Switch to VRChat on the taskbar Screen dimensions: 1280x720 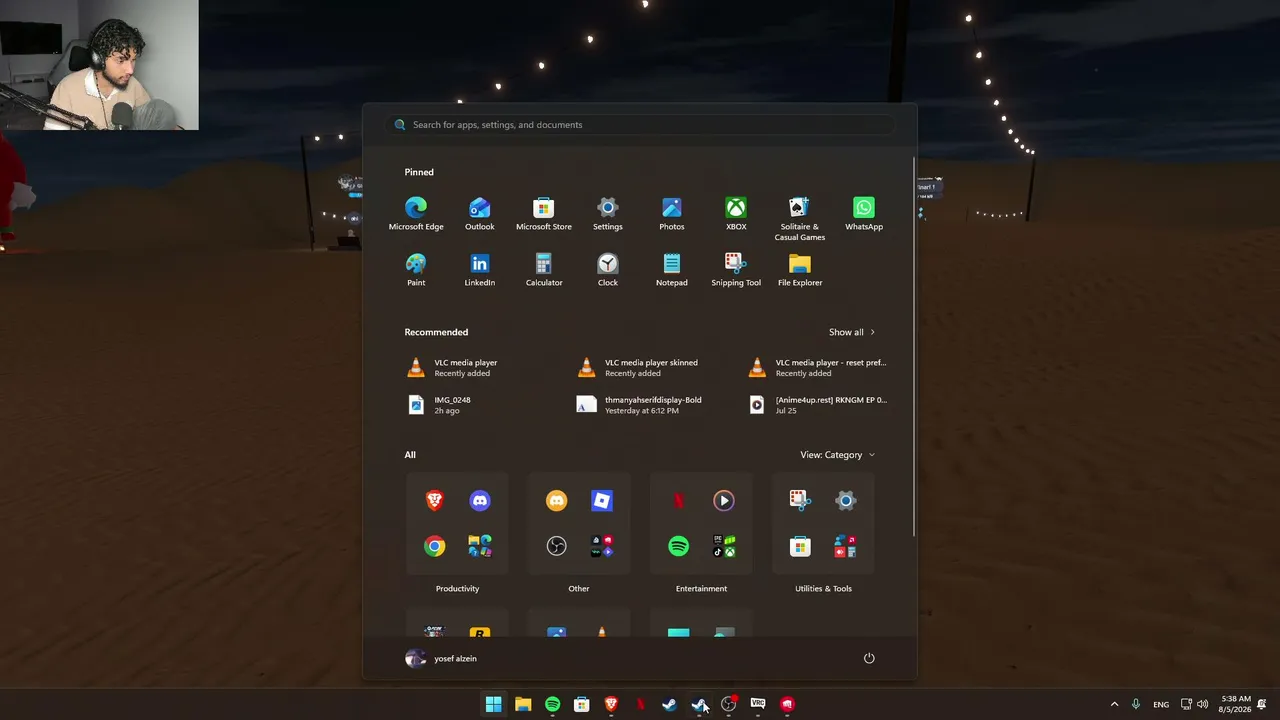758,704
